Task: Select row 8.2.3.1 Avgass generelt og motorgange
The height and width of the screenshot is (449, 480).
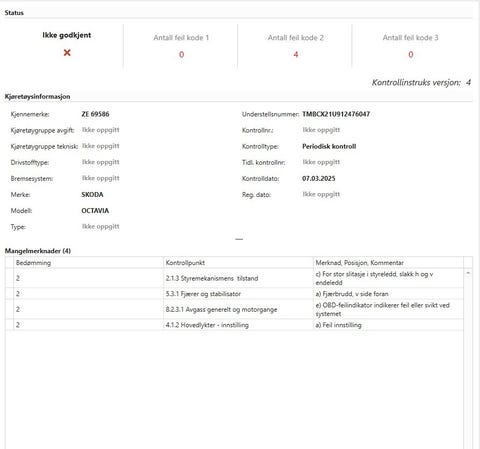Action: (x=234, y=309)
